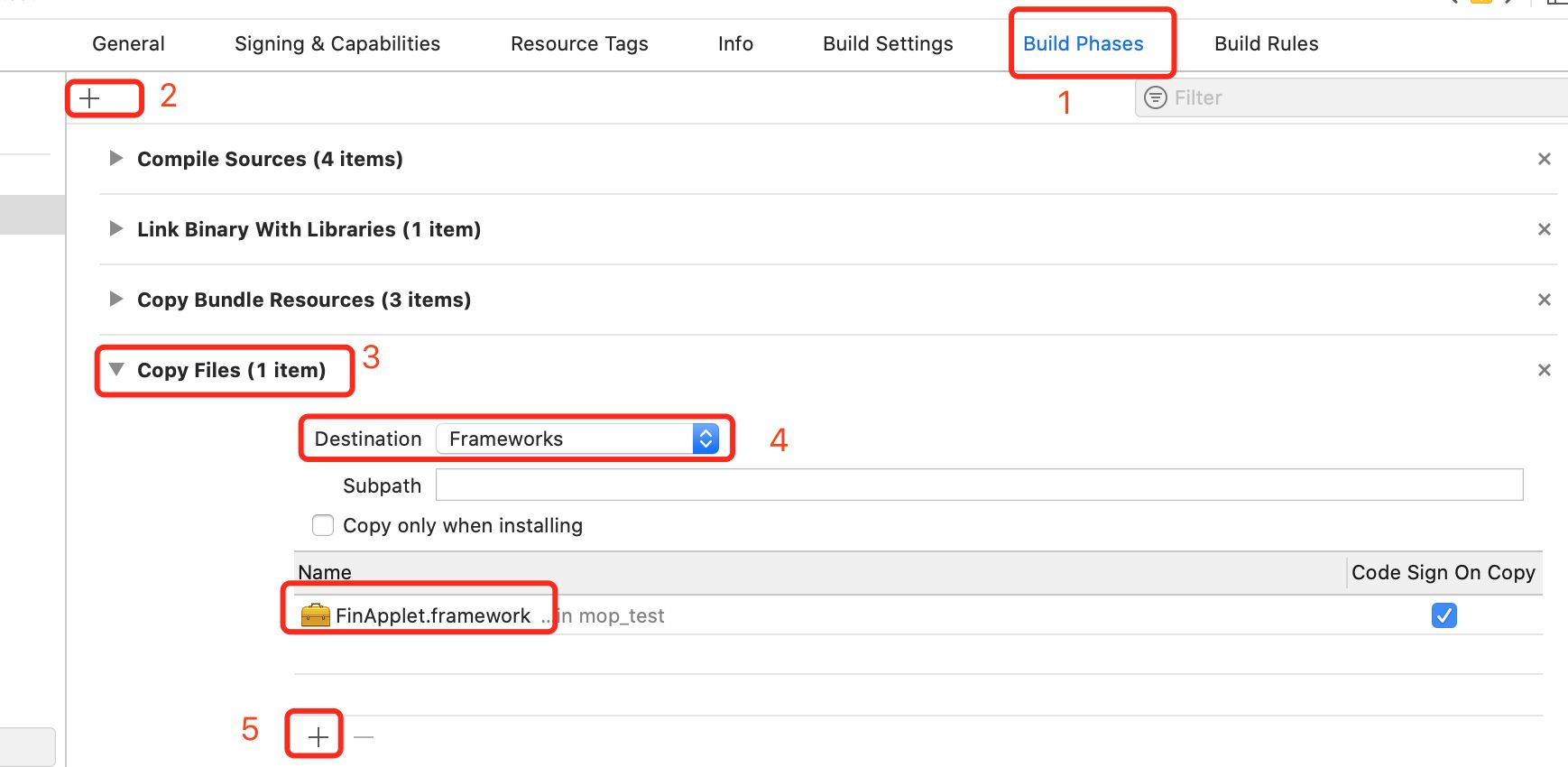1568x767 pixels.
Task: Expand the Compile Sources section
Action: (x=115, y=159)
